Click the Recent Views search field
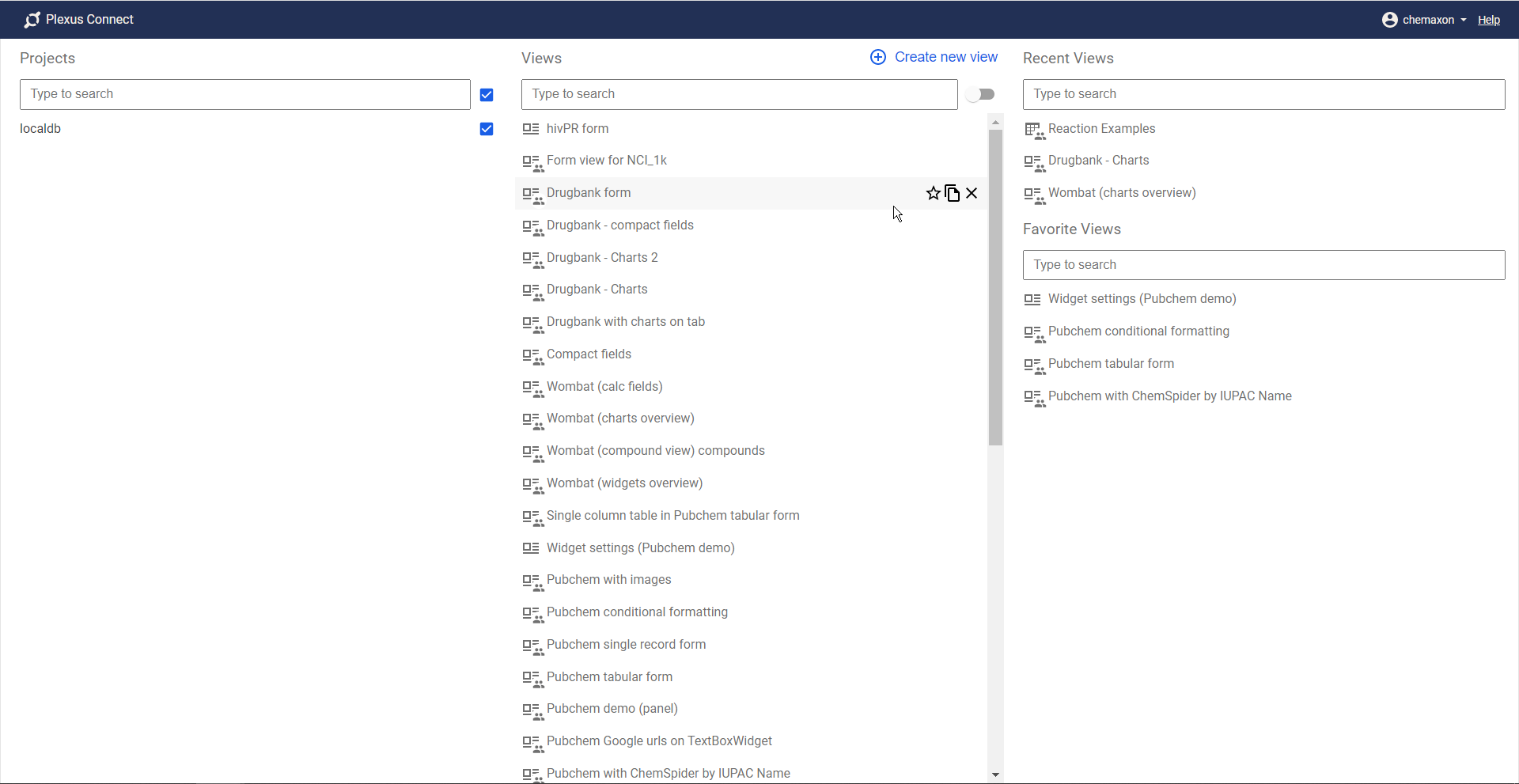Screen dimensions: 1519x784 coord(1263,94)
